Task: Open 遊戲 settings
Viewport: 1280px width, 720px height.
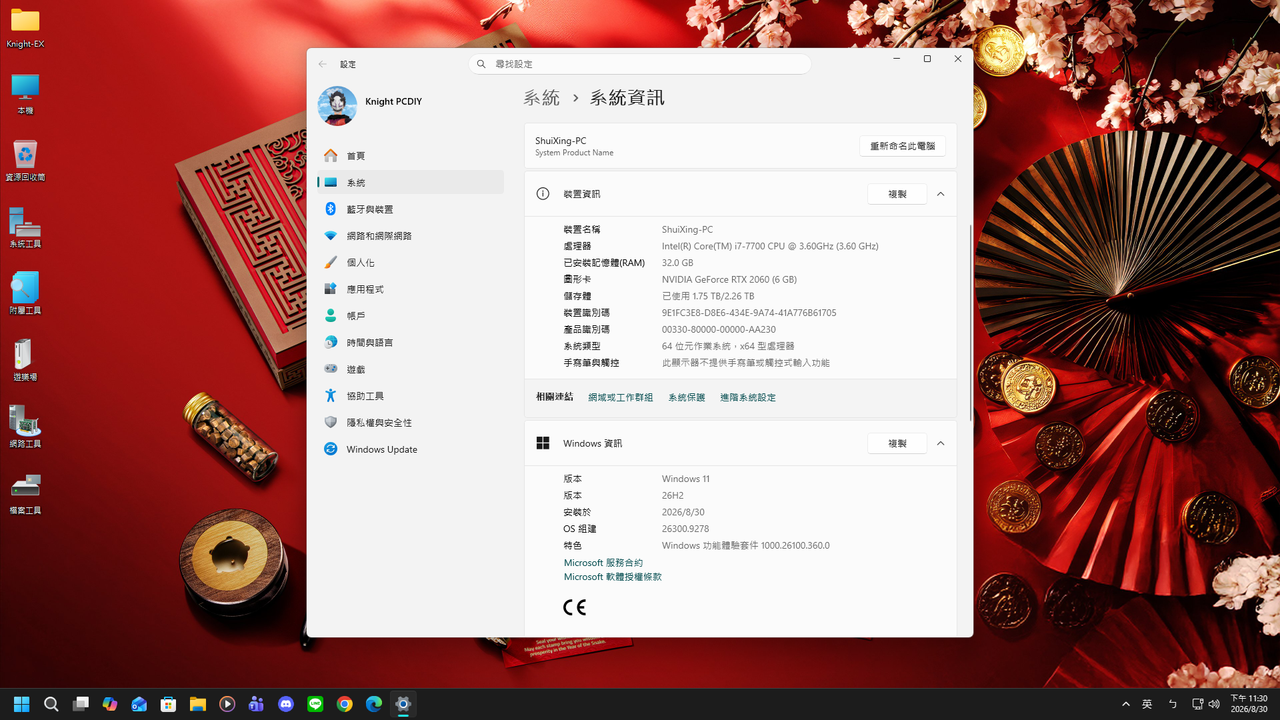Action: point(410,369)
